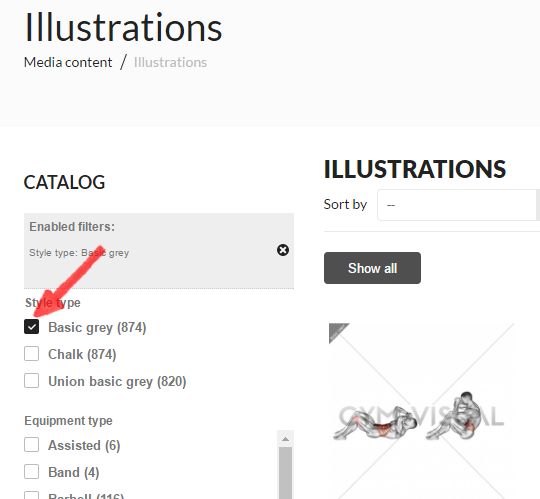Click the Basic grey (874) label
Image resolution: width=540 pixels, height=499 pixels.
pyautogui.click(x=97, y=327)
